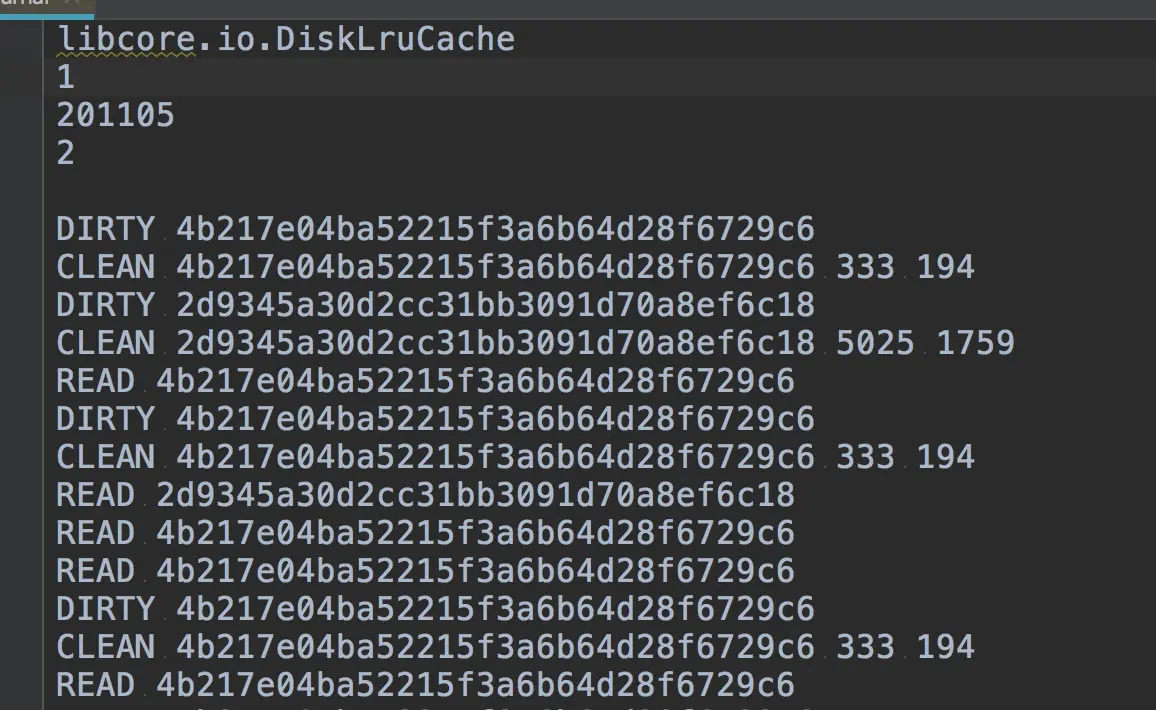This screenshot has width=1156, height=710.
Task: Click the READ line just below READ 2d9345a3
Action: click(x=425, y=533)
